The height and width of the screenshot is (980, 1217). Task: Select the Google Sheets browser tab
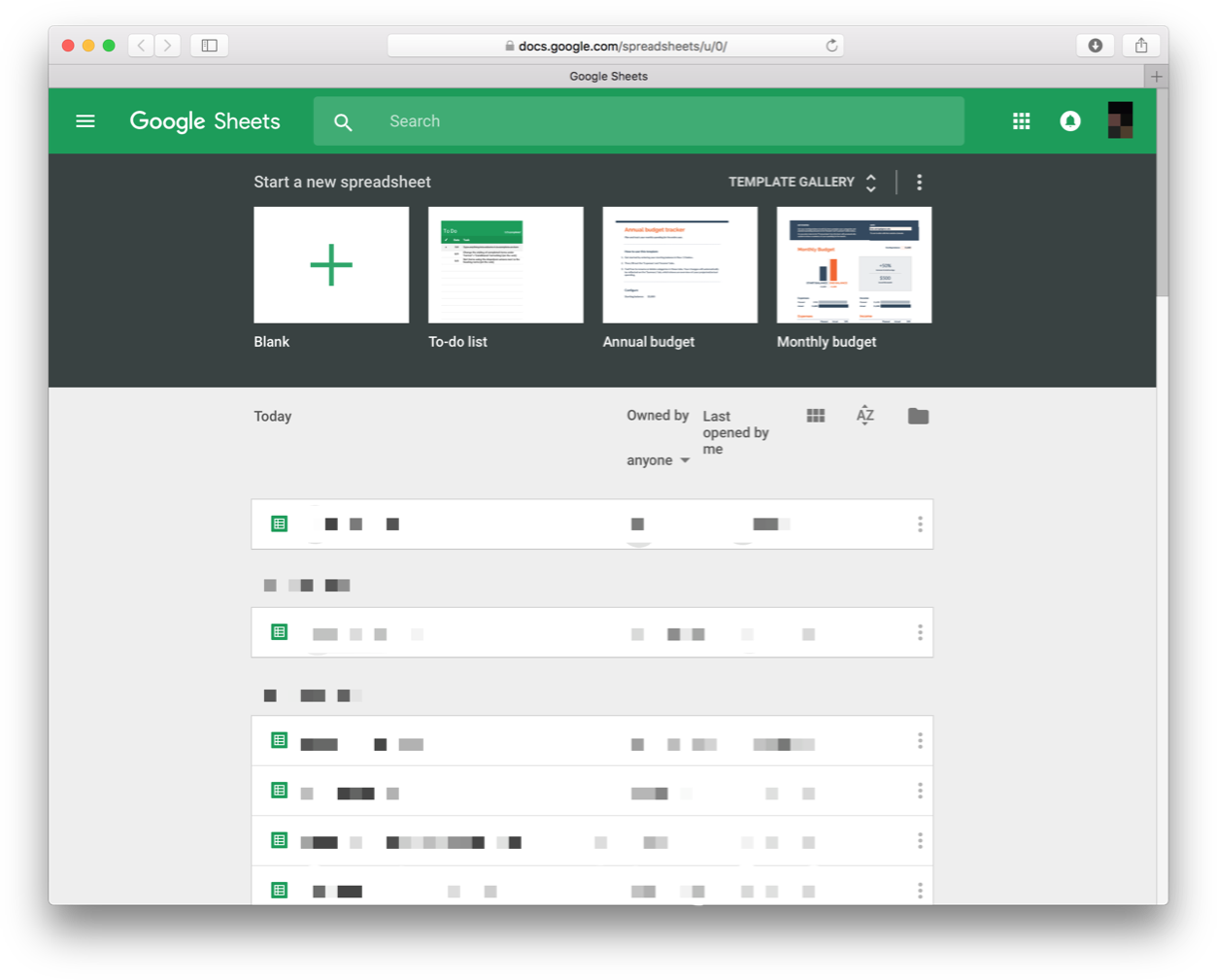point(608,77)
